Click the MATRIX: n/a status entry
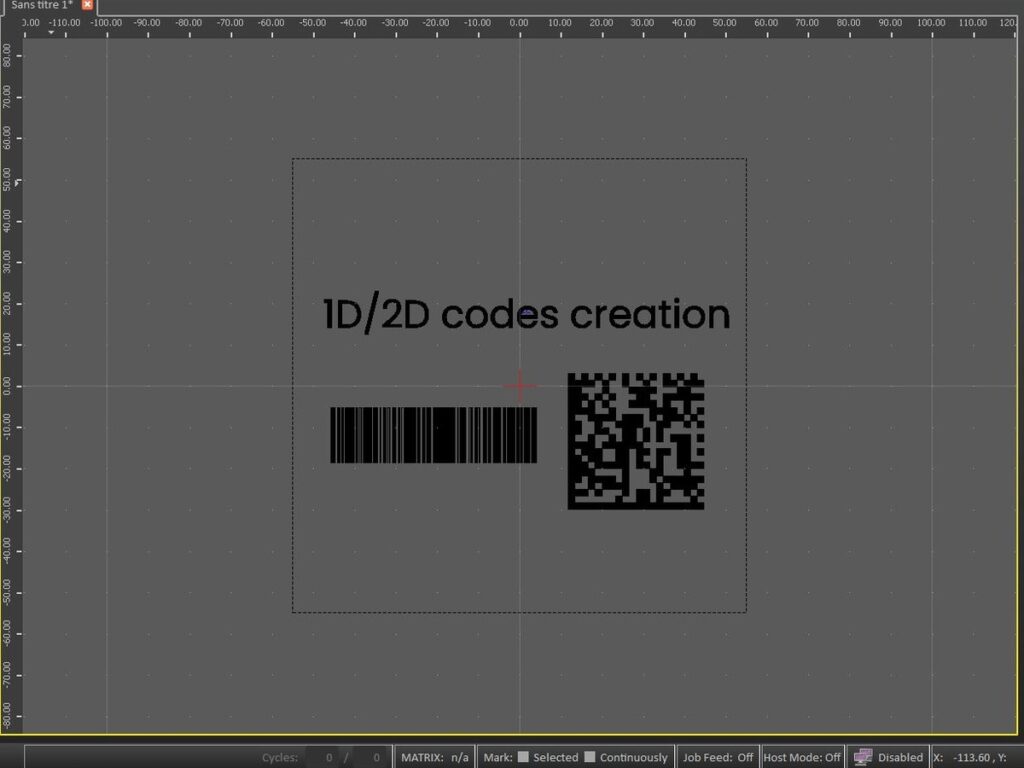 tap(435, 758)
